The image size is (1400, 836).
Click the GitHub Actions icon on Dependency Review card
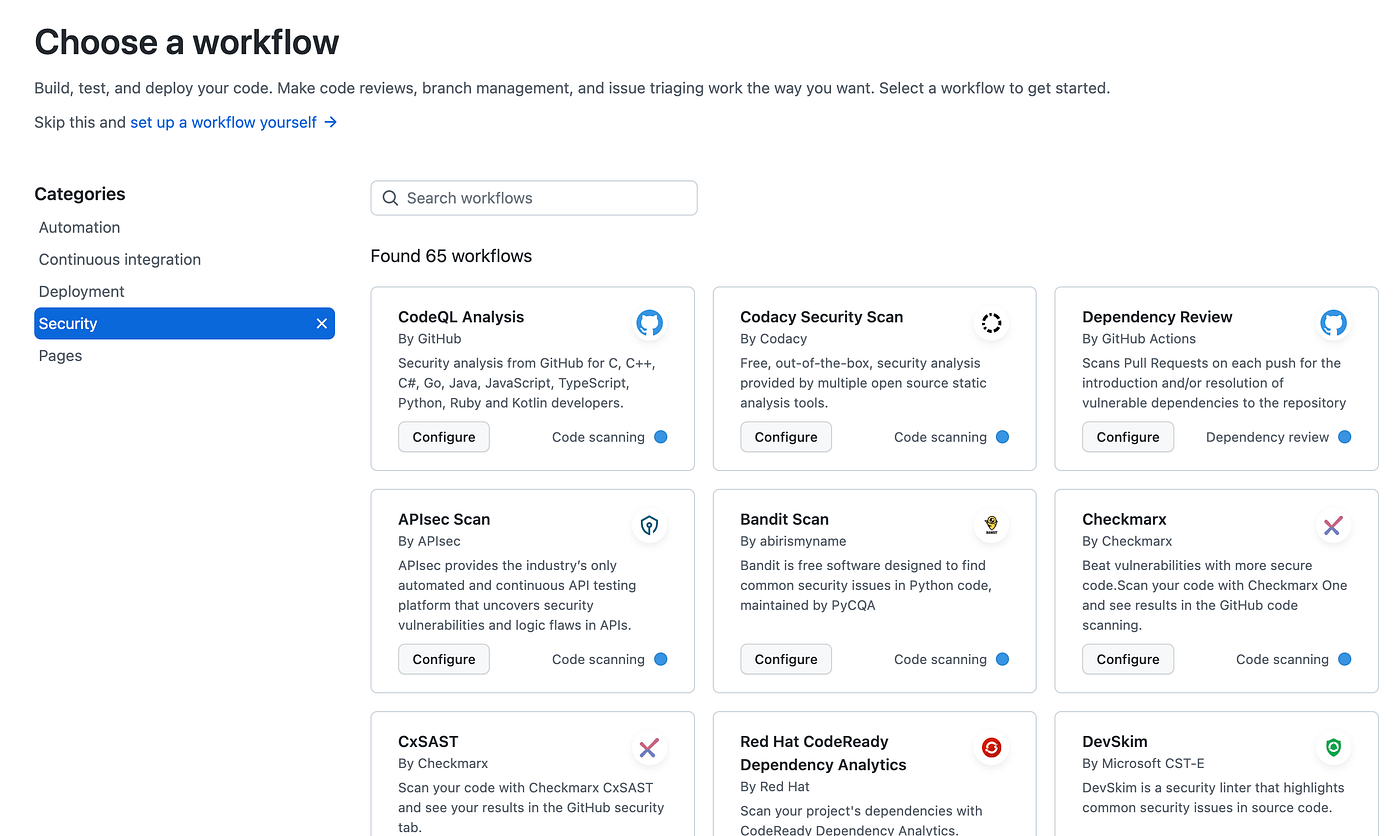[1333, 323]
